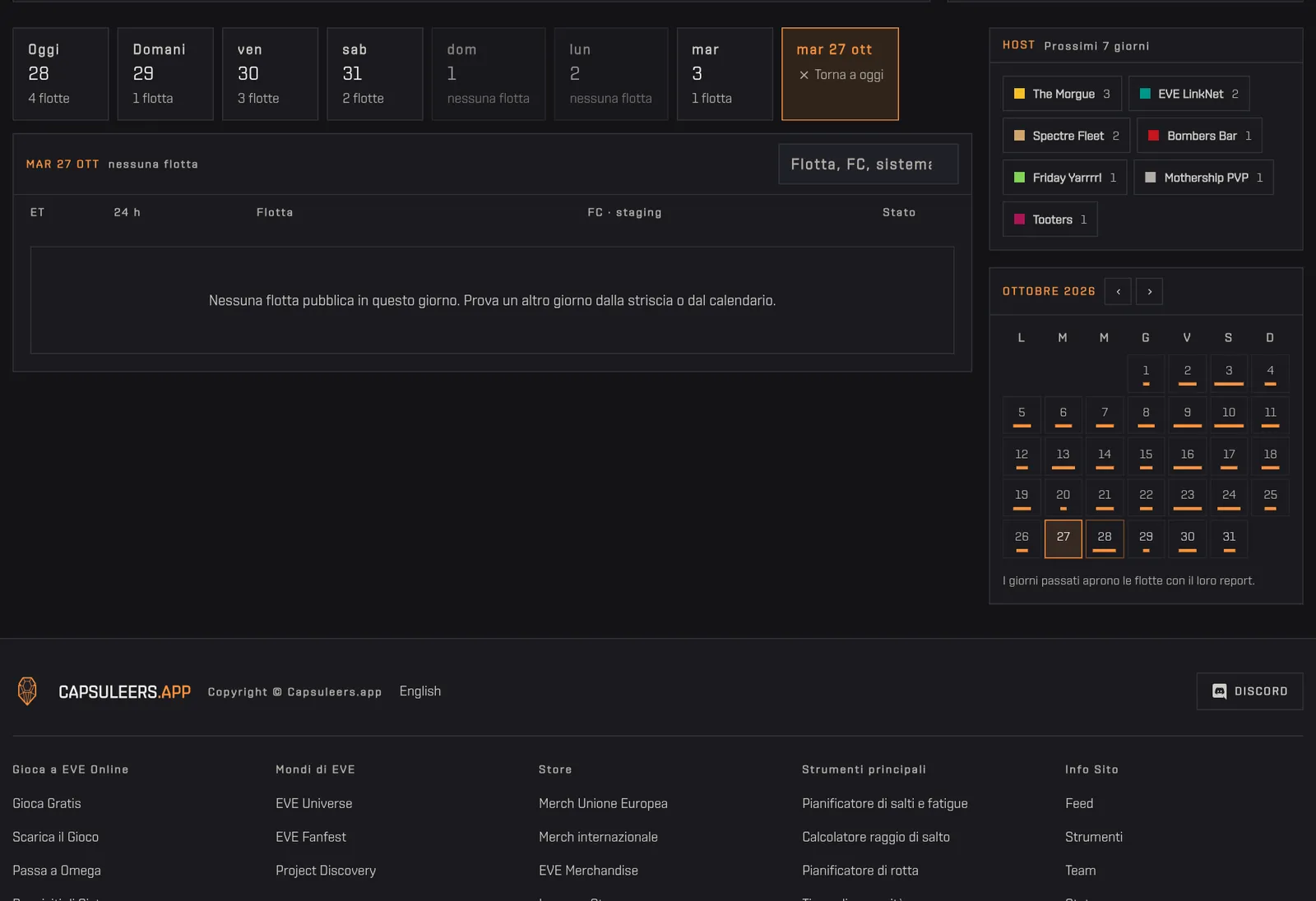1316x901 pixels.
Task: Click the Stato column header
Action: [x=899, y=212]
